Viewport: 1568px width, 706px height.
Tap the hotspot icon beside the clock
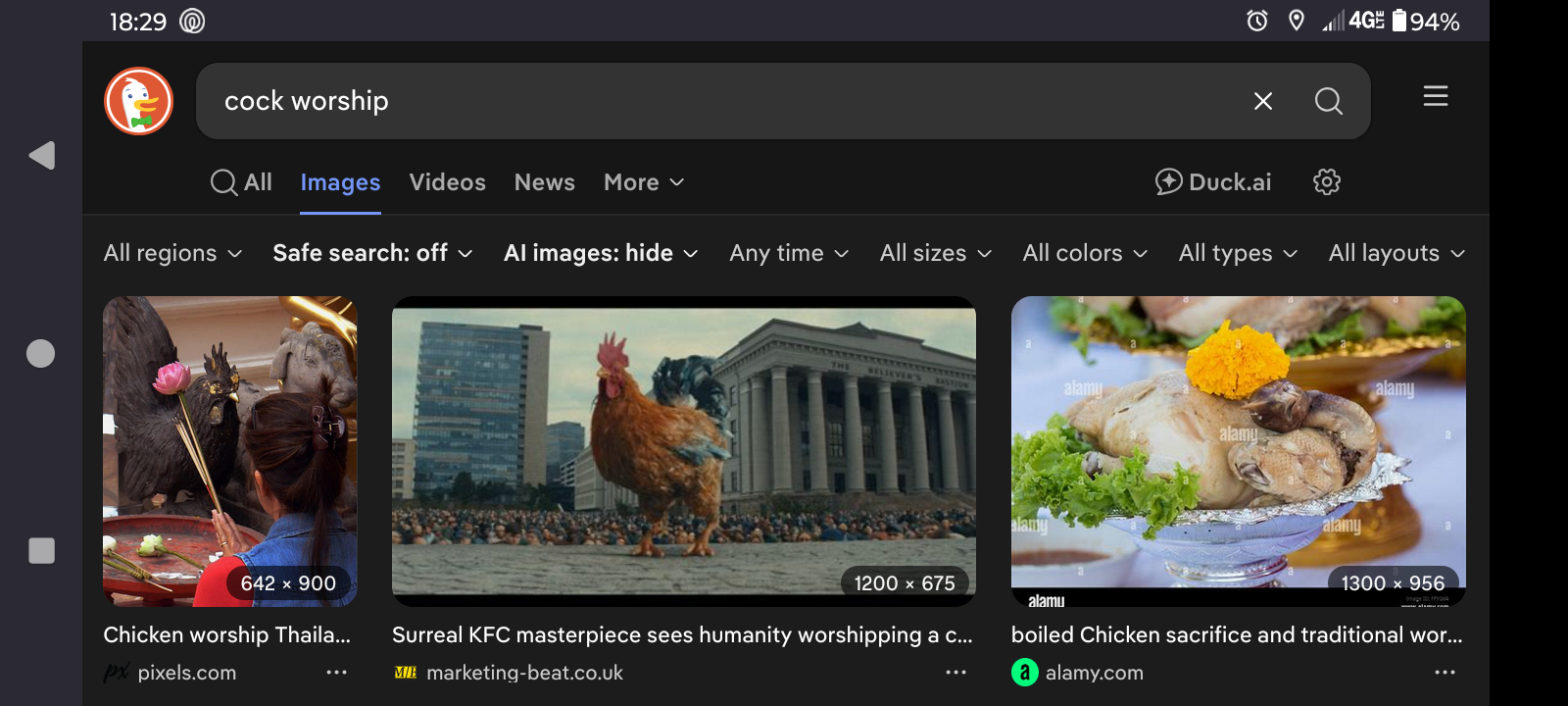[192, 21]
